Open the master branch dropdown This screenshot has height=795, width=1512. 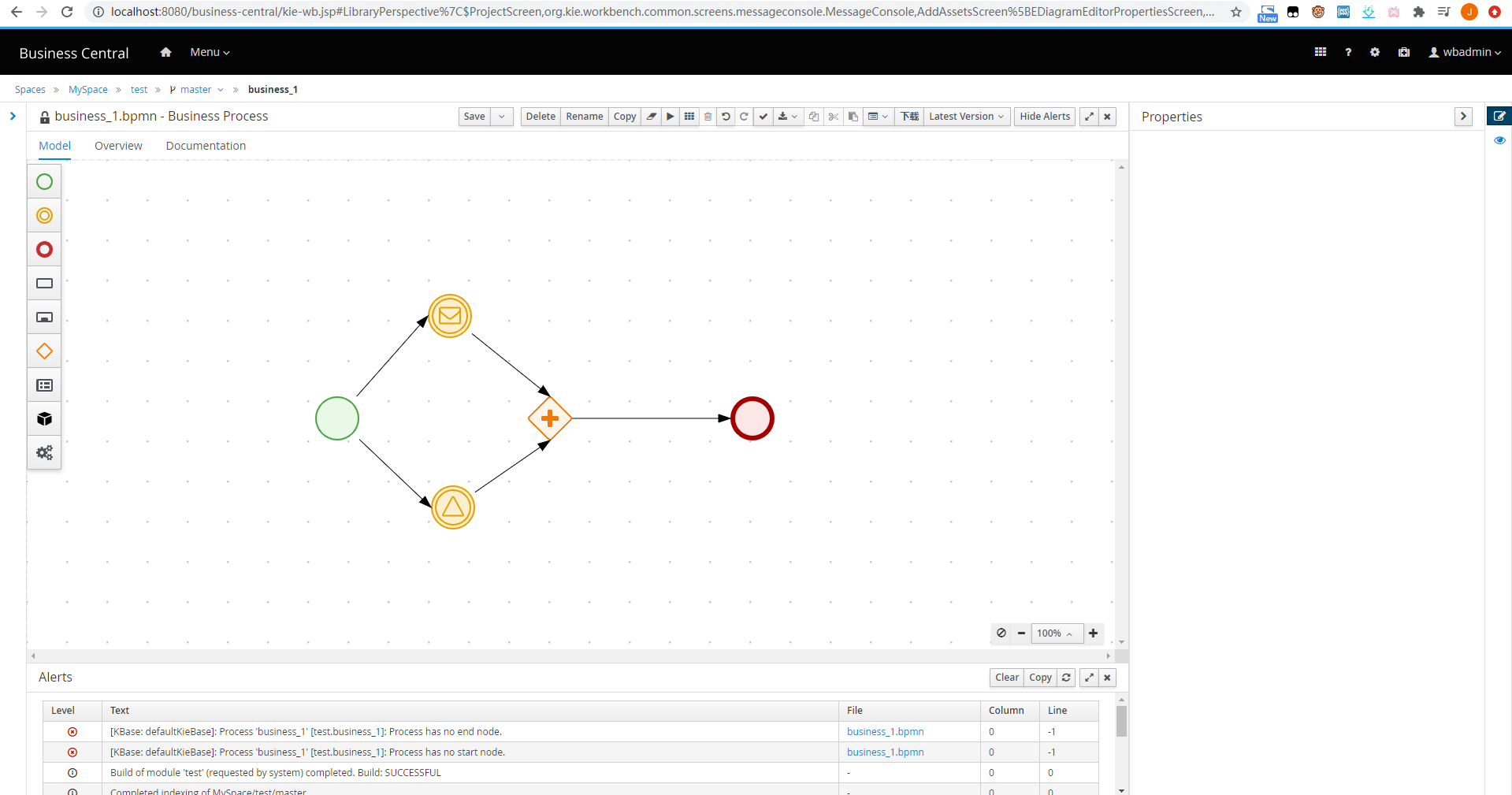pos(196,90)
